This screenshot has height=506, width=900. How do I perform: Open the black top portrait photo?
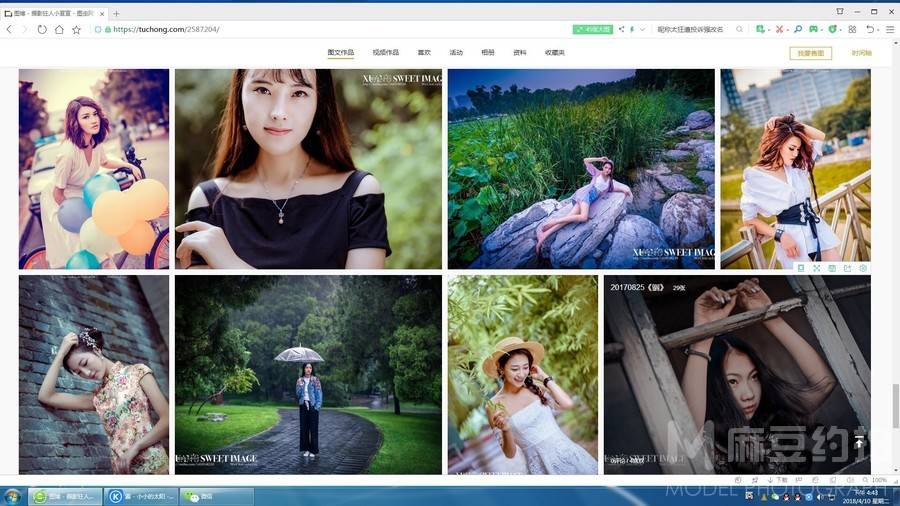tap(309, 169)
